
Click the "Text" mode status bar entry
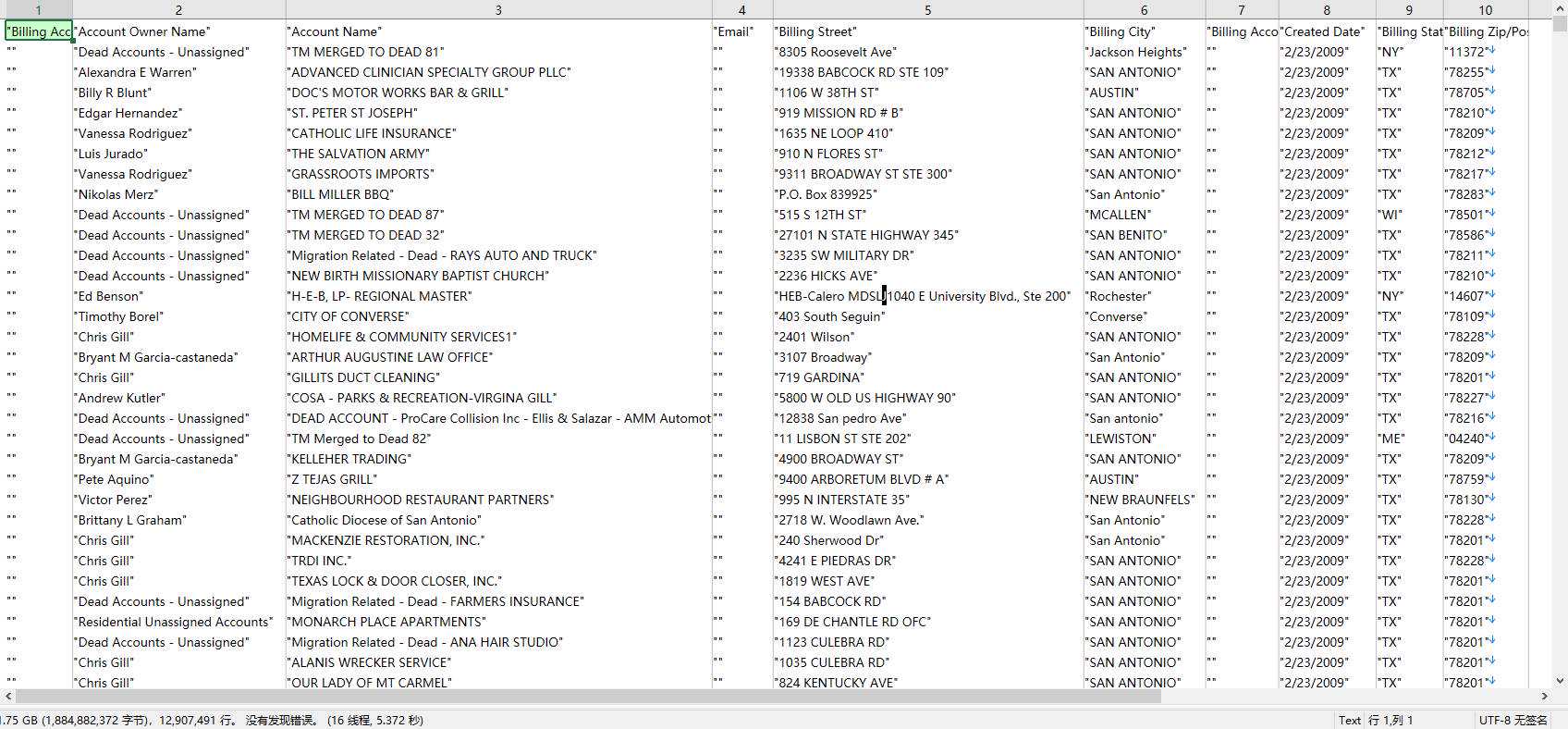[x=1350, y=720]
